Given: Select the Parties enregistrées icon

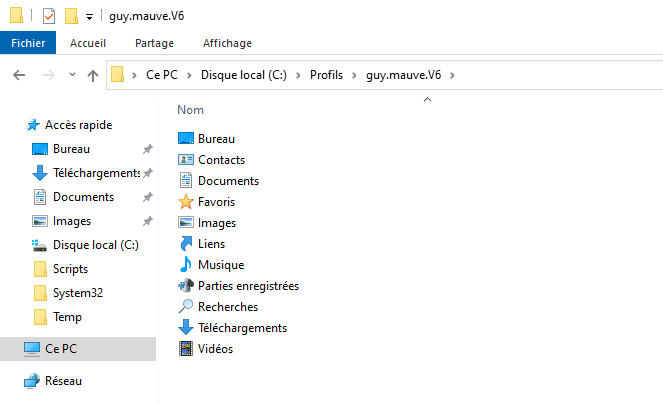Looking at the screenshot, I should click(x=186, y=286).
